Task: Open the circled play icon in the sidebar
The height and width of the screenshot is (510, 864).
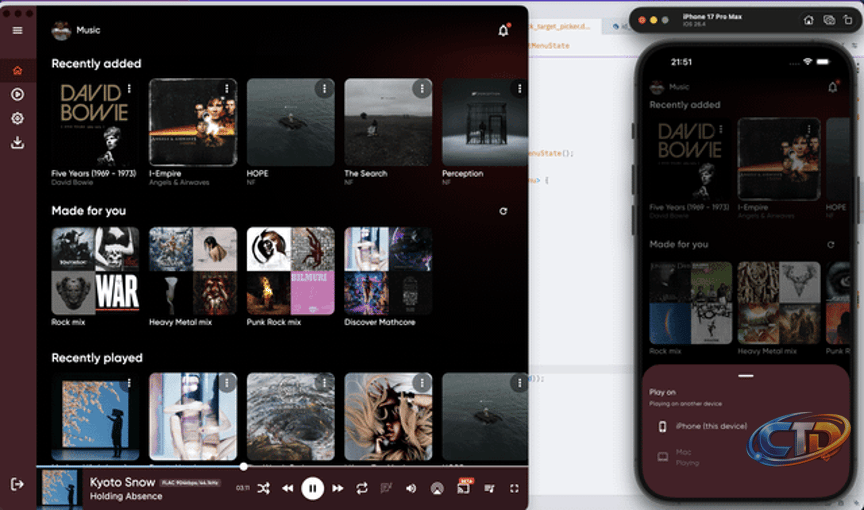Action: (18, 94)
